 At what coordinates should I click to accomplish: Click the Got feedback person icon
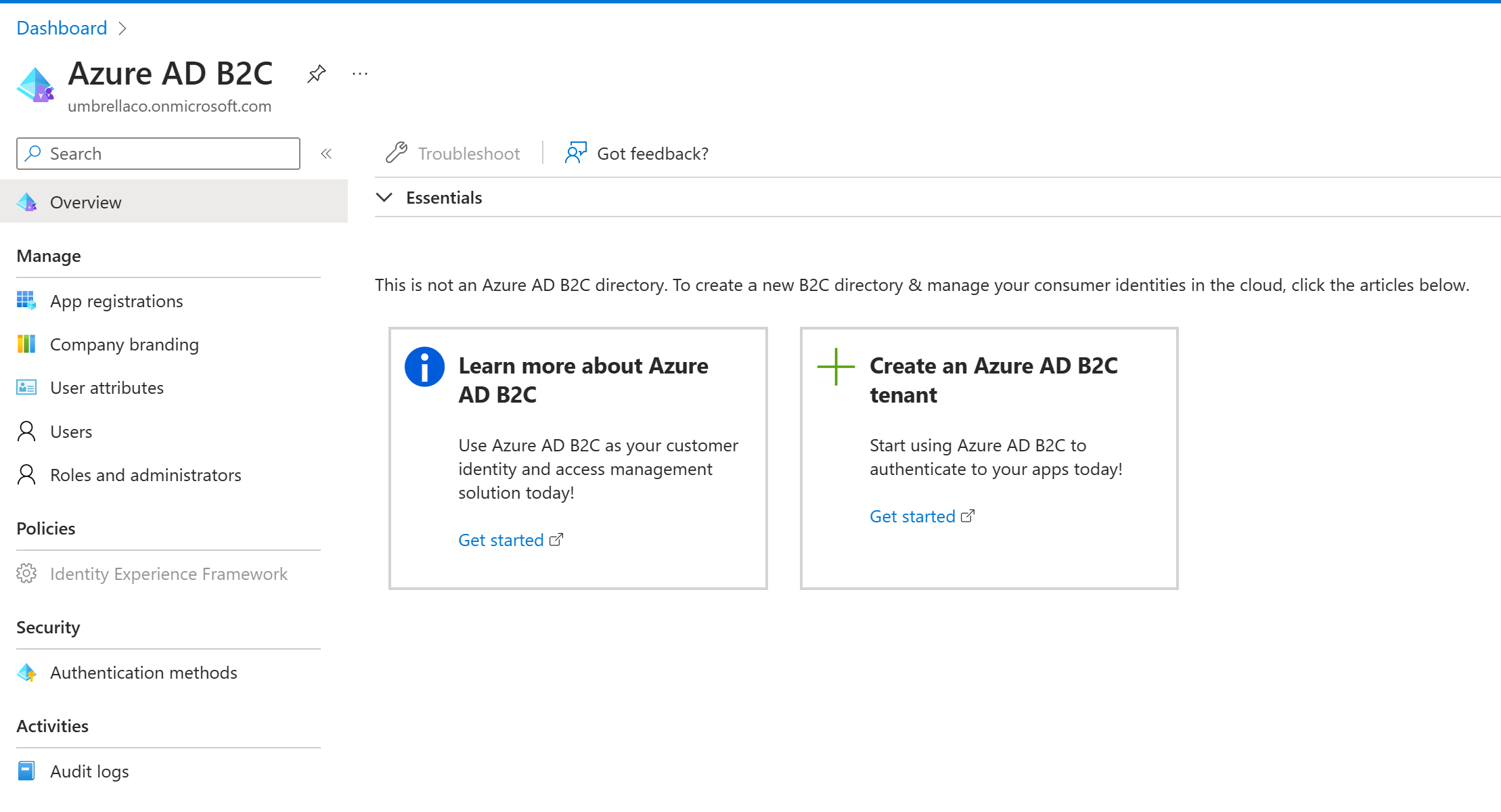575,153
